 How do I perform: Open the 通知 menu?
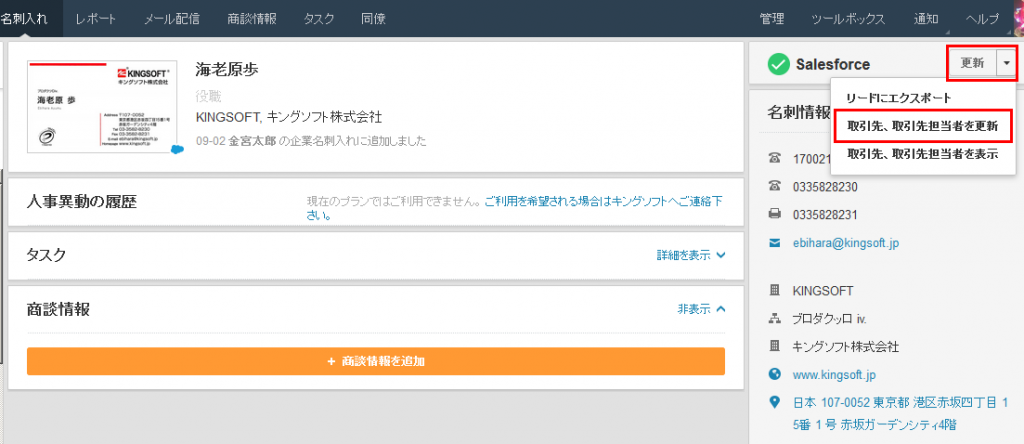(926, 19)
